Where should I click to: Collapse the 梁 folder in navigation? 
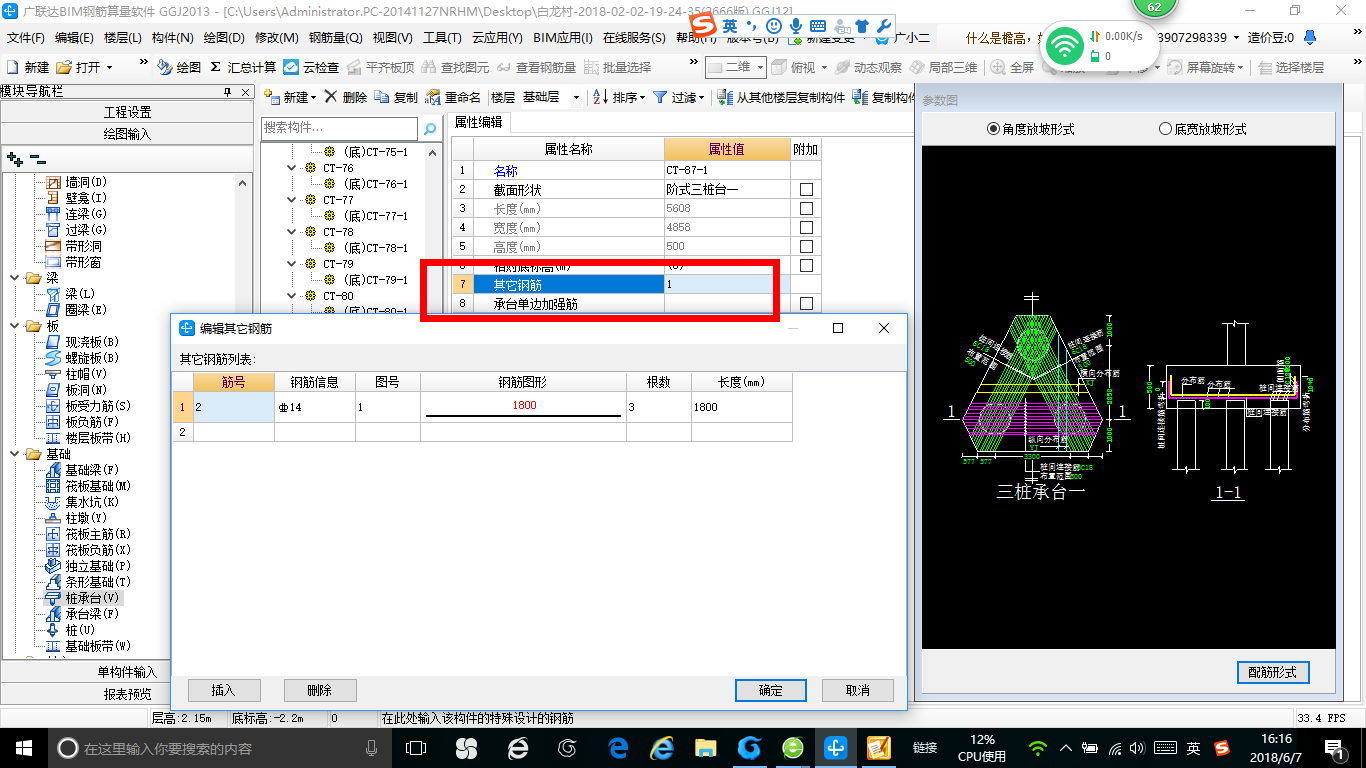click(x=14, y=278)
